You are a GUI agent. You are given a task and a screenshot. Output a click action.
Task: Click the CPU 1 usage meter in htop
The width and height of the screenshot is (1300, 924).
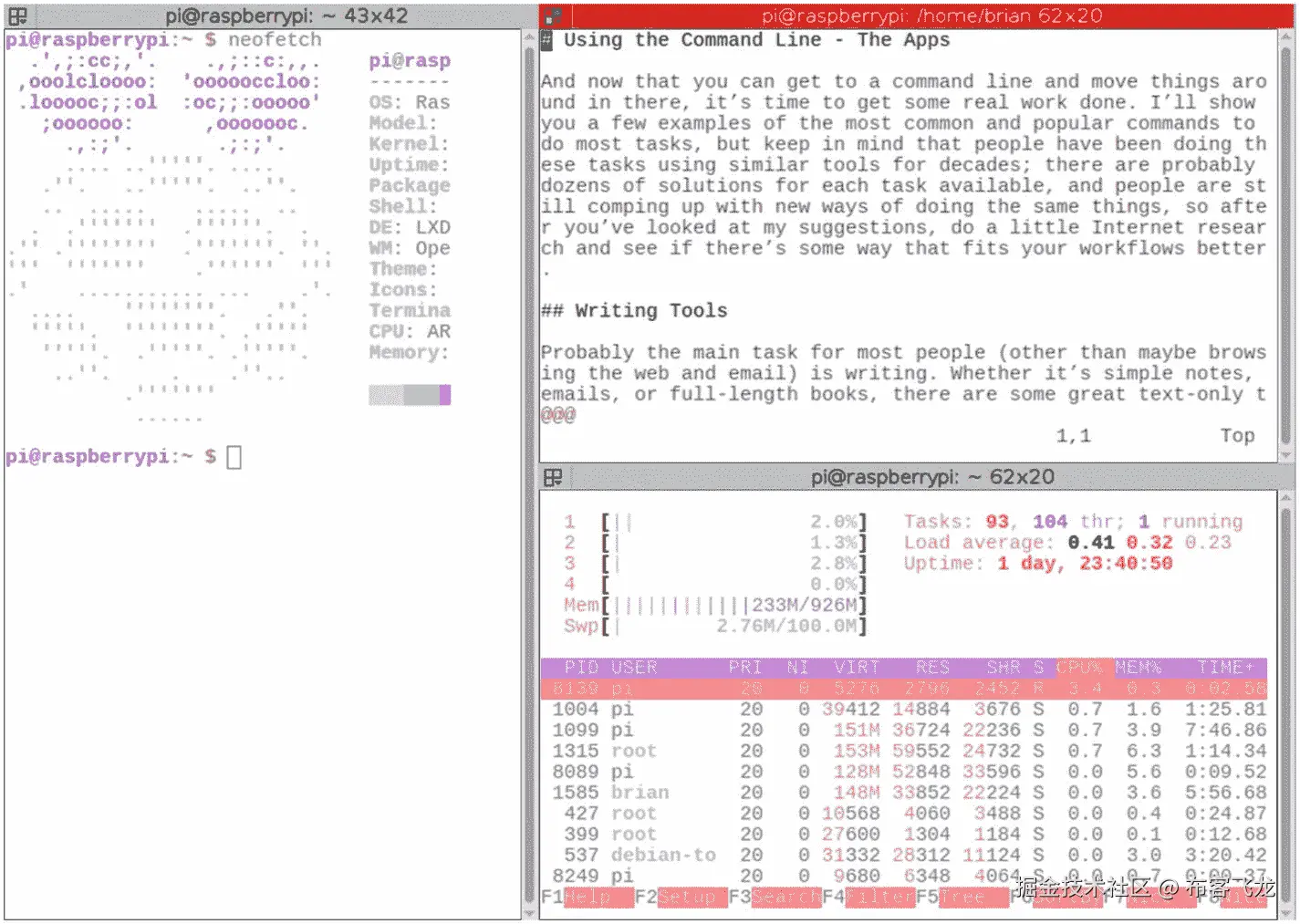(715, 522)
